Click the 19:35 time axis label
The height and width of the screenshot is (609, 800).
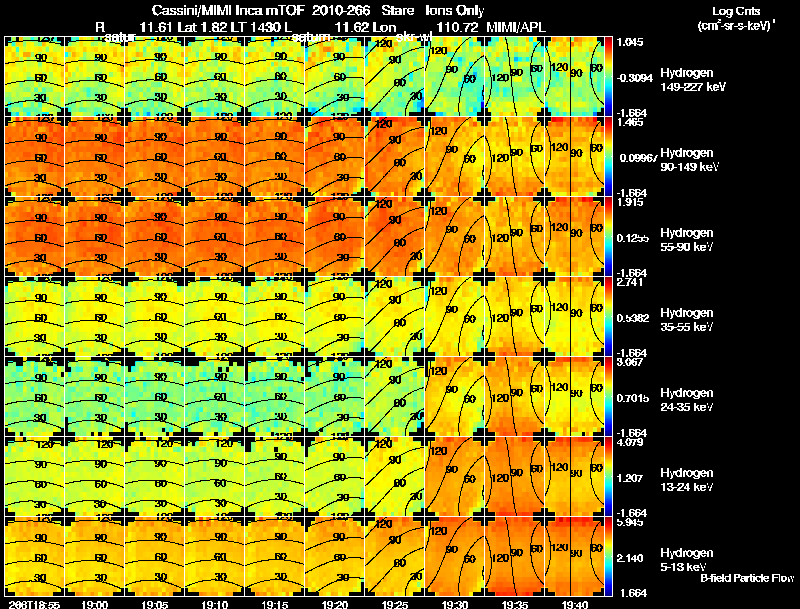click(x=515, y=605)
